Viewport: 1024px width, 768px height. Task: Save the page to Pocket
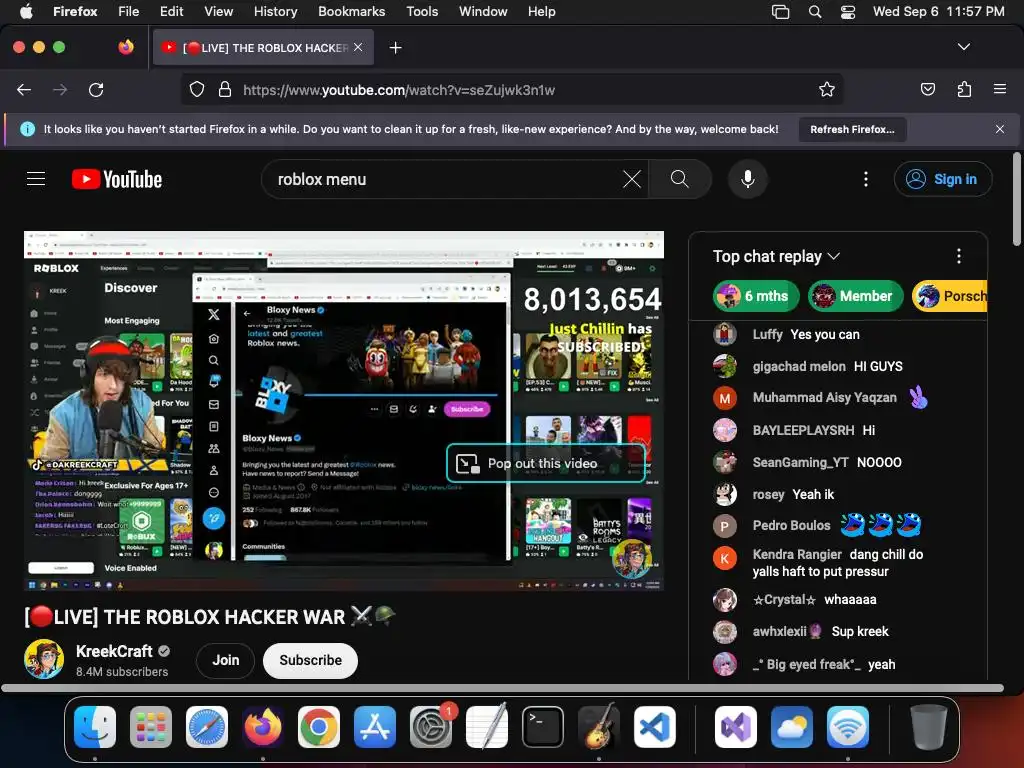(927, 89)
